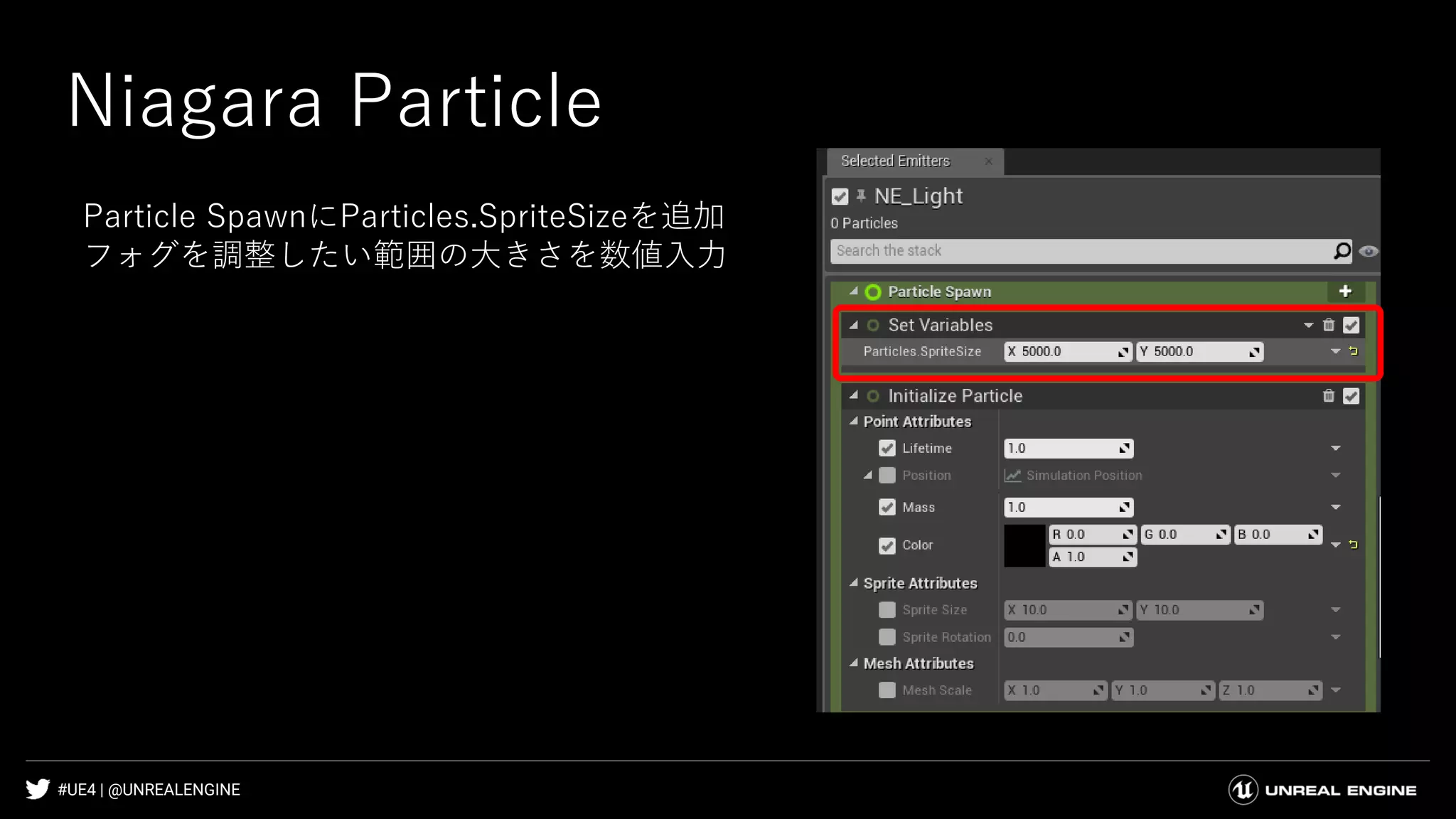Click the Twitter bird icon in footer
This screenshot has width=1456, height=819.
(38, 789)
